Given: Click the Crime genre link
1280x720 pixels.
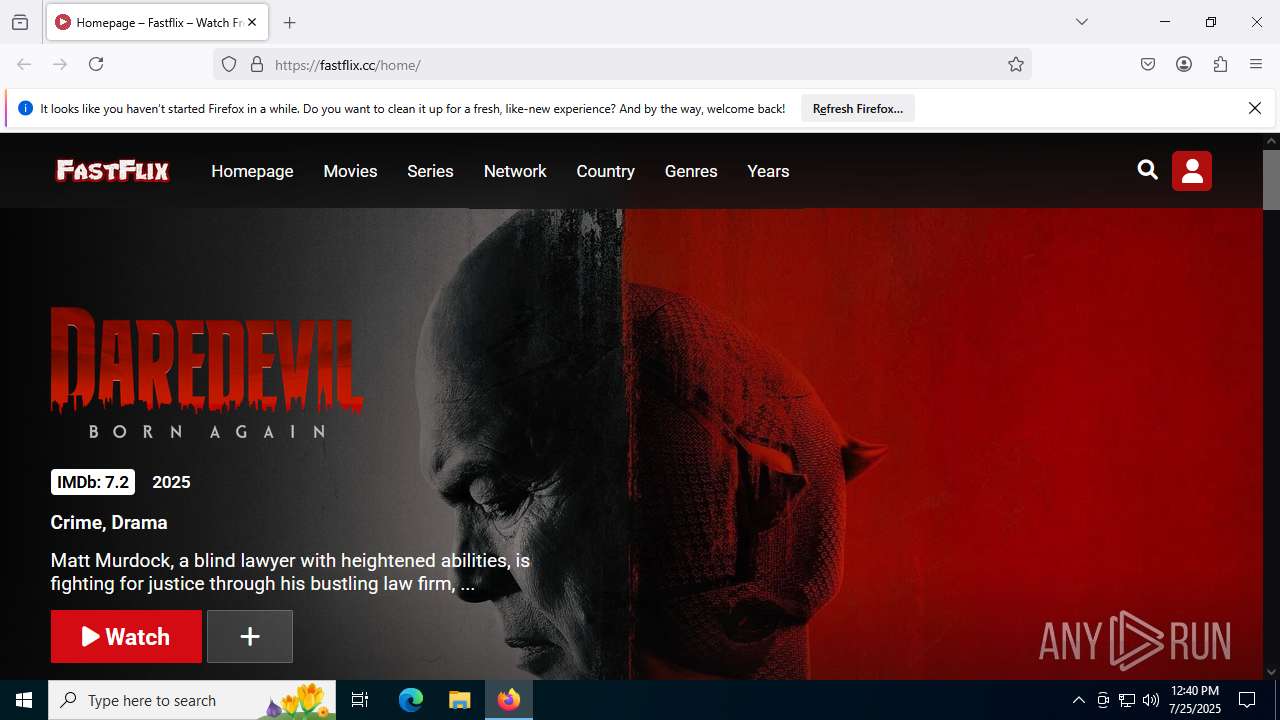Looking at the screenshot, I should pos(76,522).
